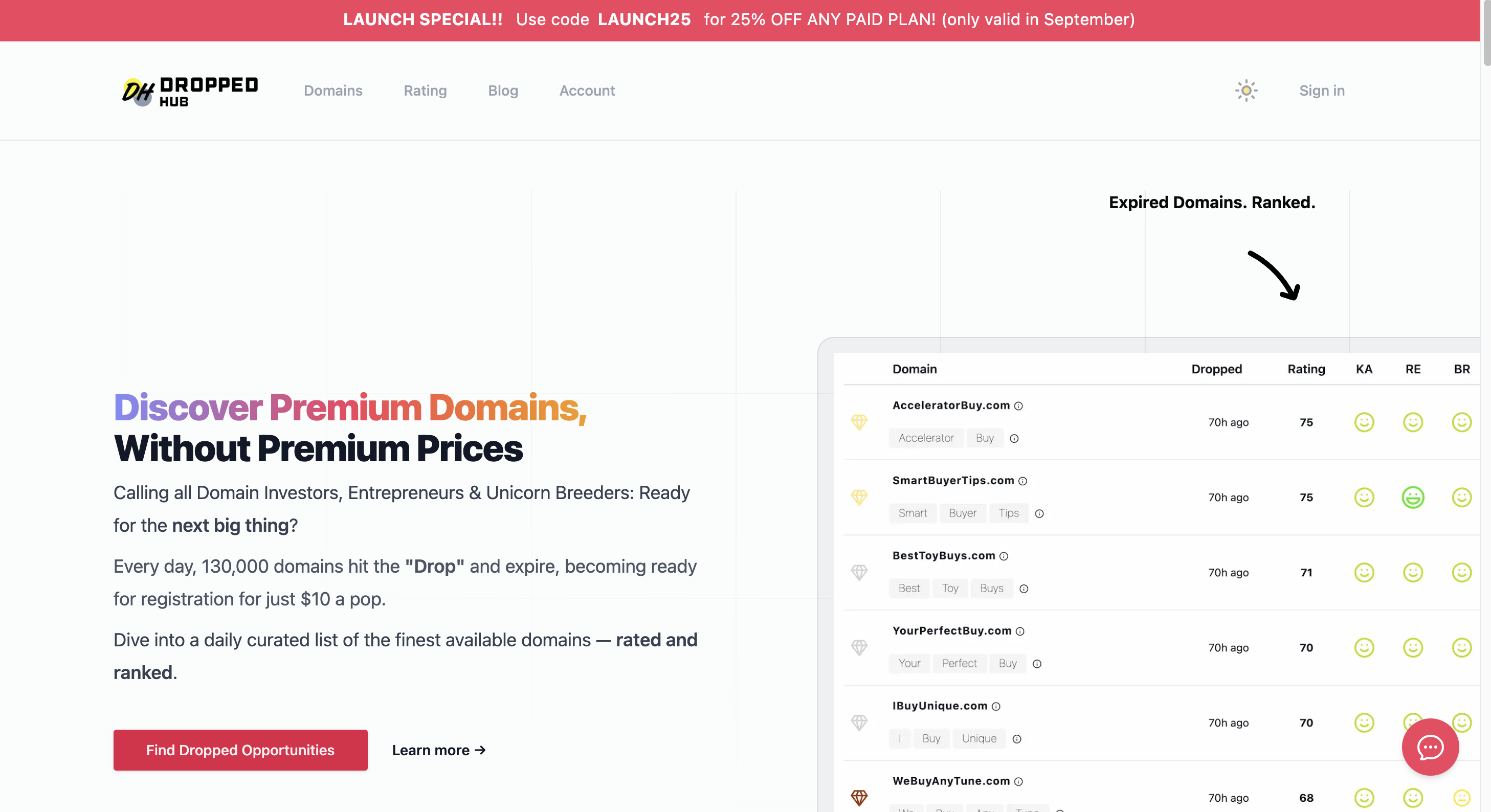Go to the Blog page
This screenshot has height=812, width=1491.
tap(503, 91)
